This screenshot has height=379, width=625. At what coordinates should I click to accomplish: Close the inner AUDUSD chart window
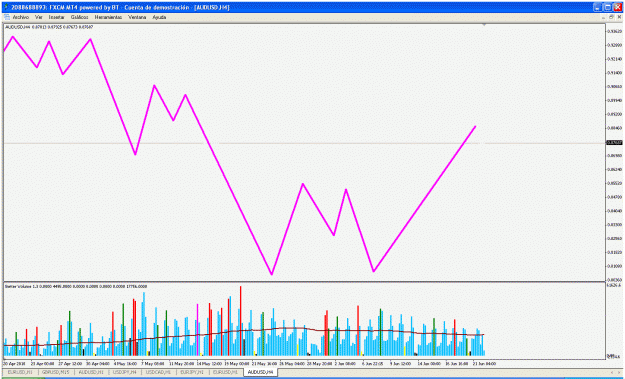619,17
